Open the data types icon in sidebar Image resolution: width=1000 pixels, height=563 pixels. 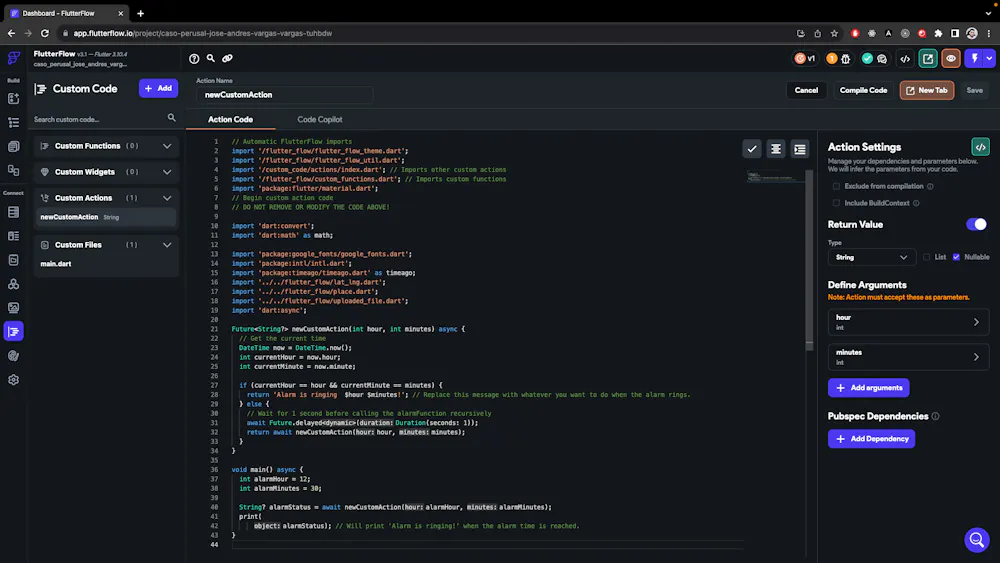(13, 236)
